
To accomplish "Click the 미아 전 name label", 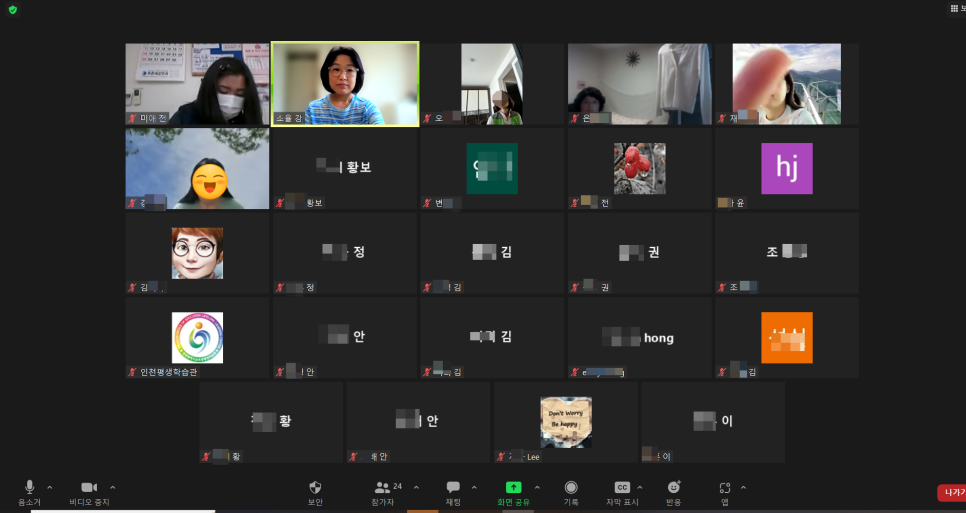I will [153, 118].
